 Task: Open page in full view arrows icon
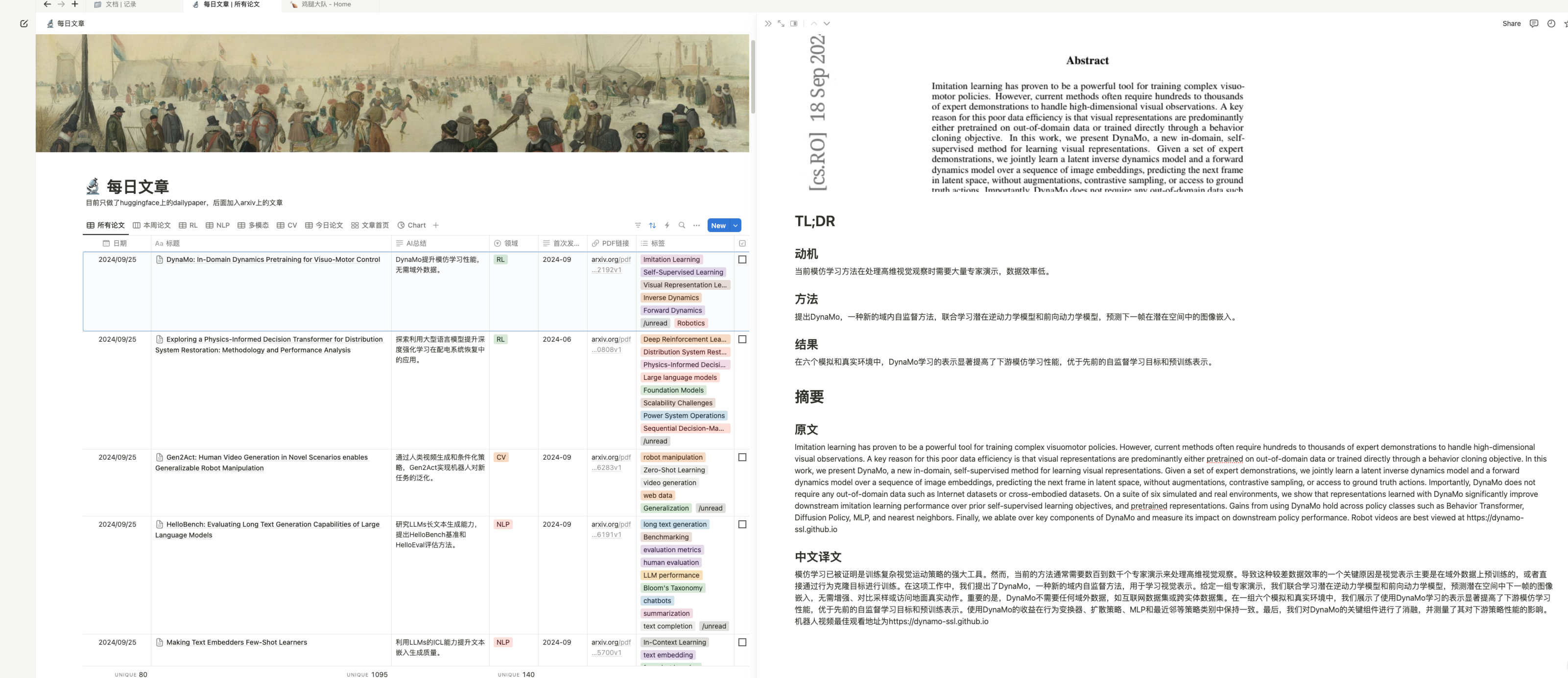click(781, 23)
